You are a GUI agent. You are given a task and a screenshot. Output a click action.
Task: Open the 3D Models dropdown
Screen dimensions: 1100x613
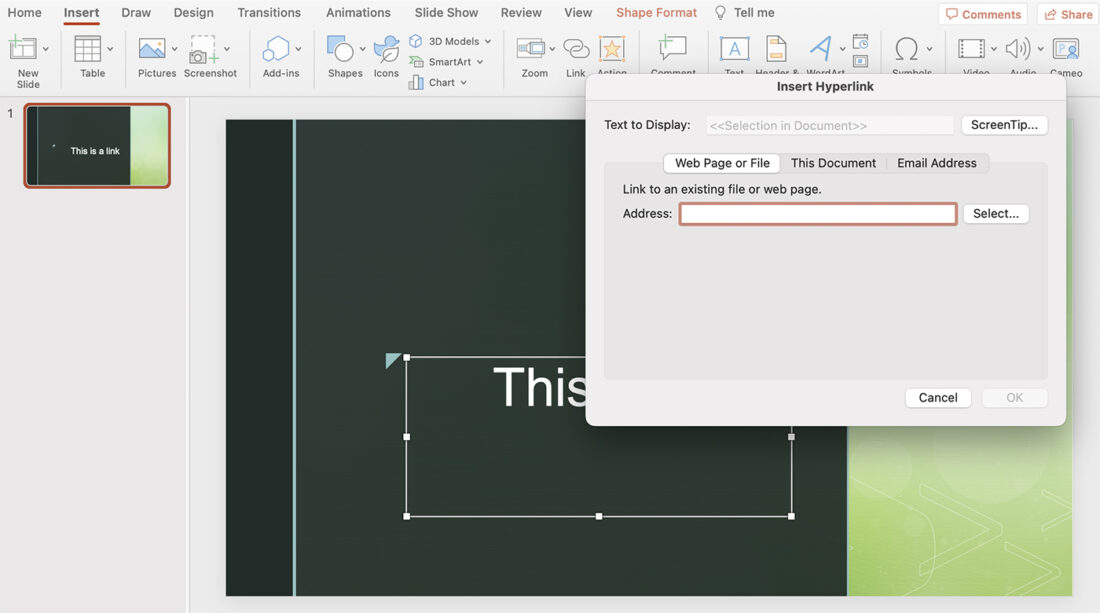[x=488, y=41]
